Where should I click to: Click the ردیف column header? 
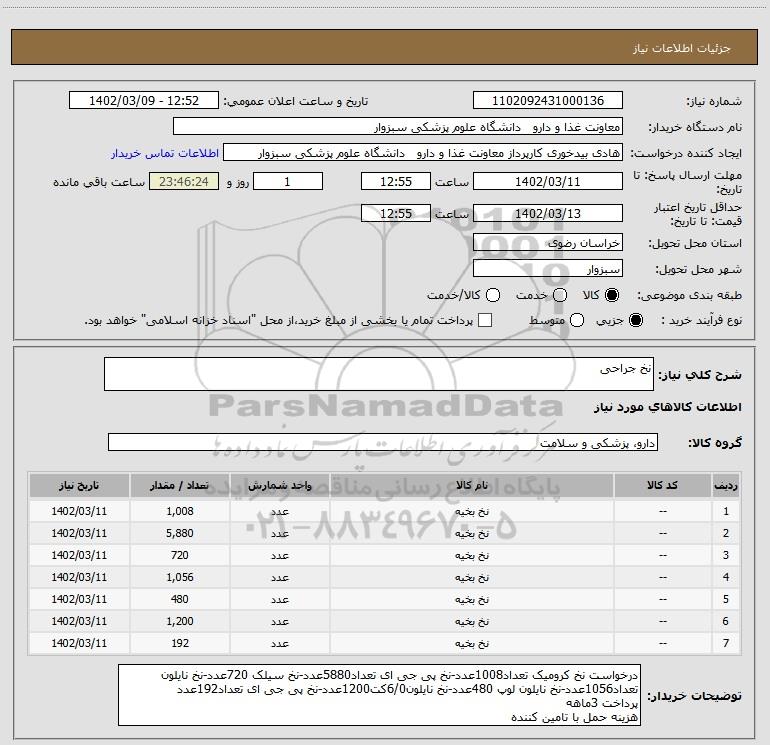(726, 486)
